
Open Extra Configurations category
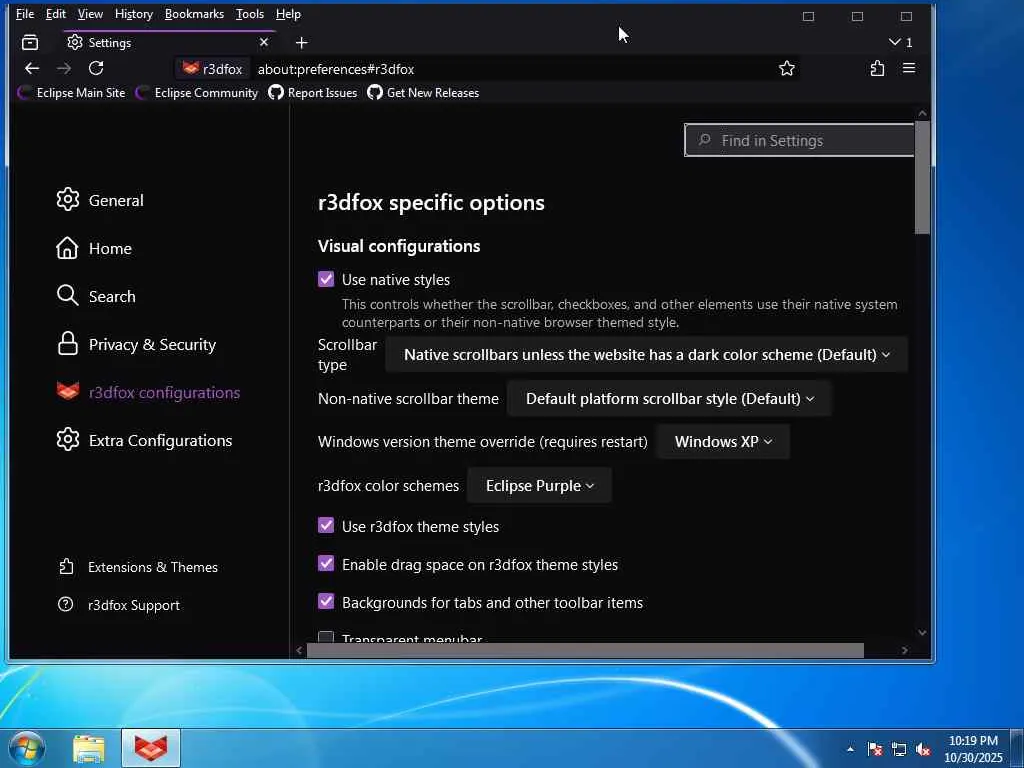[x=144, y=440]
